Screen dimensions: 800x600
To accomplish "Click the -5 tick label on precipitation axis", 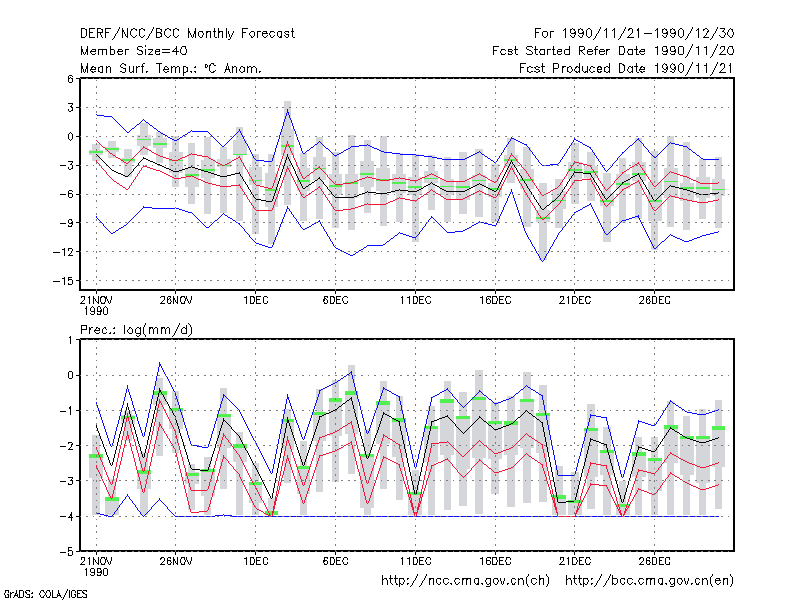I will [x=67, y=552].
